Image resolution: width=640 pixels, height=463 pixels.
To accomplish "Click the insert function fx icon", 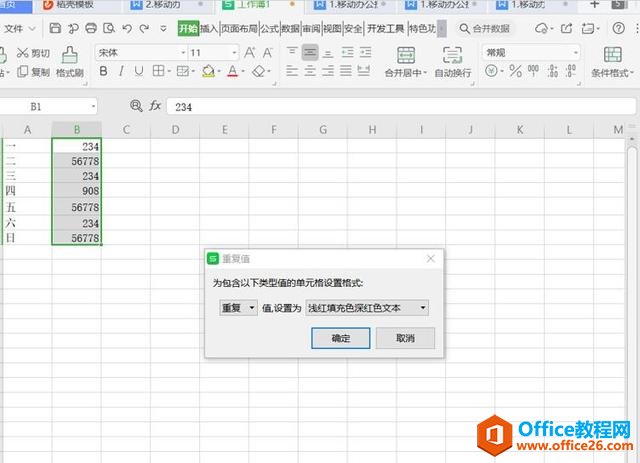I will pos(155,106).
